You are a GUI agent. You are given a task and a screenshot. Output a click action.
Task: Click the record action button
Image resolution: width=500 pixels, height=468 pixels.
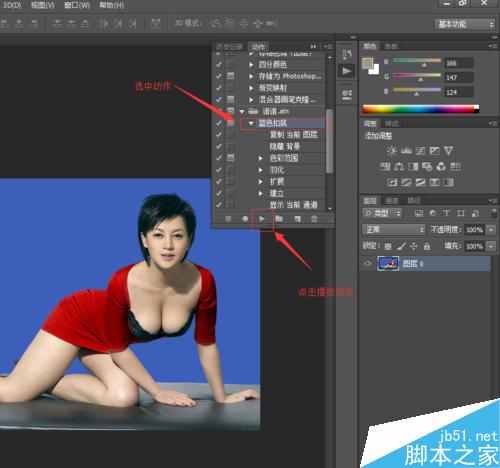click(245, 219)
